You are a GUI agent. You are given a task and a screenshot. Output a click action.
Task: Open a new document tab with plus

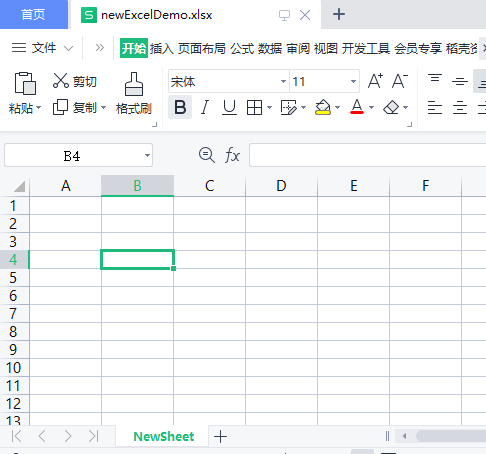click(339, 14)
